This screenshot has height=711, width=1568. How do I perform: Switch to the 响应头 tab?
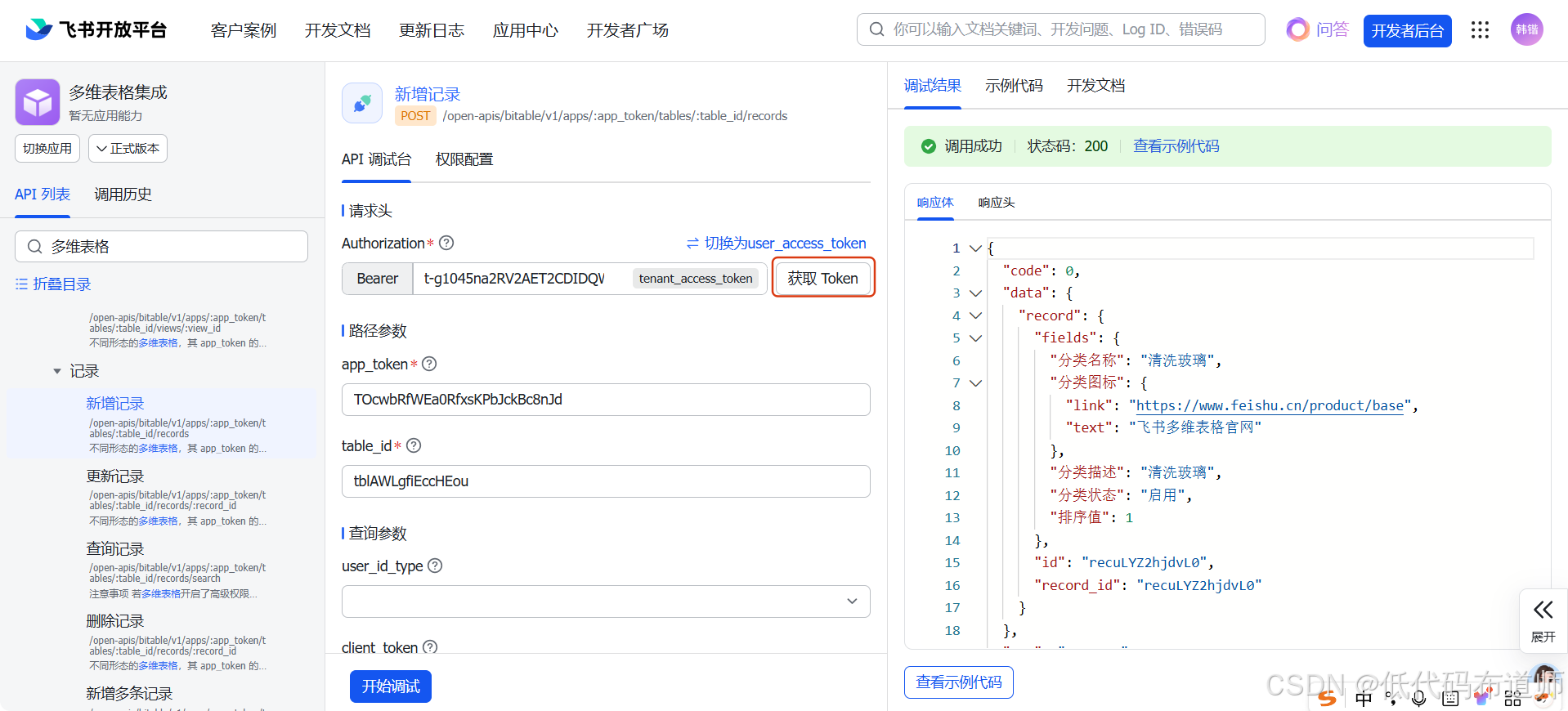[x=997, y=203]
